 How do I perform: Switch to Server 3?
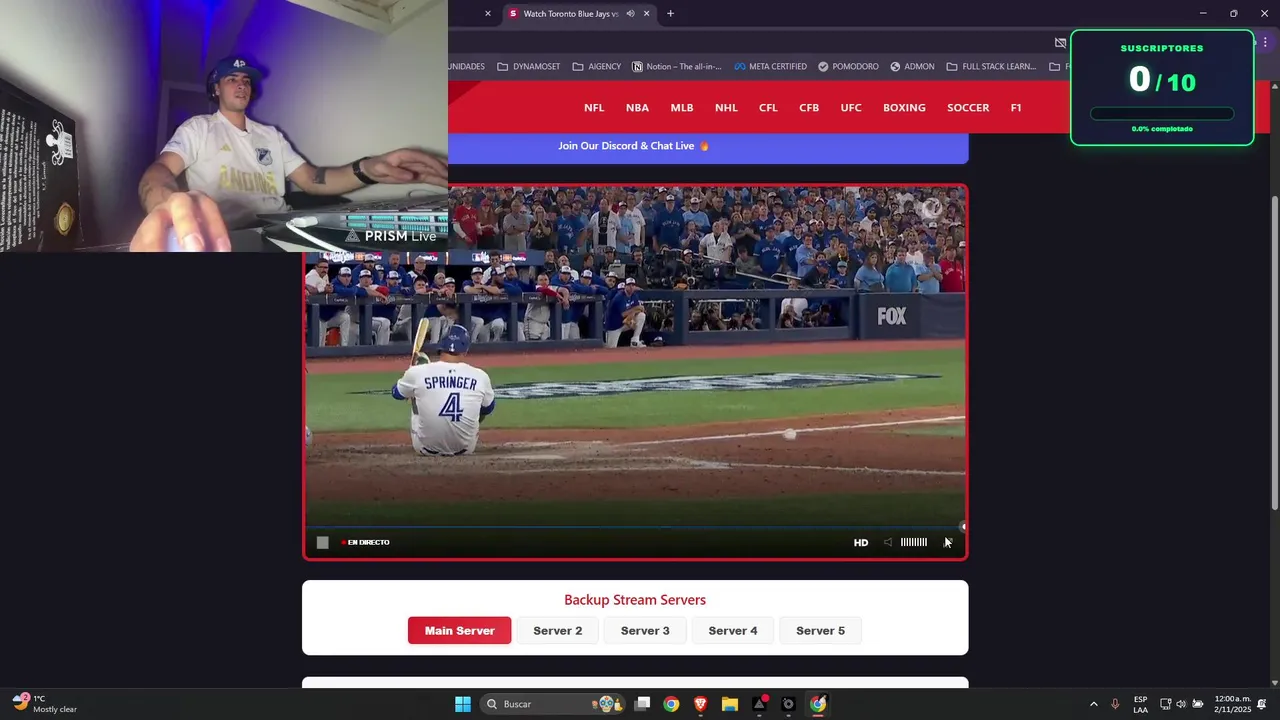pos(645,631)
